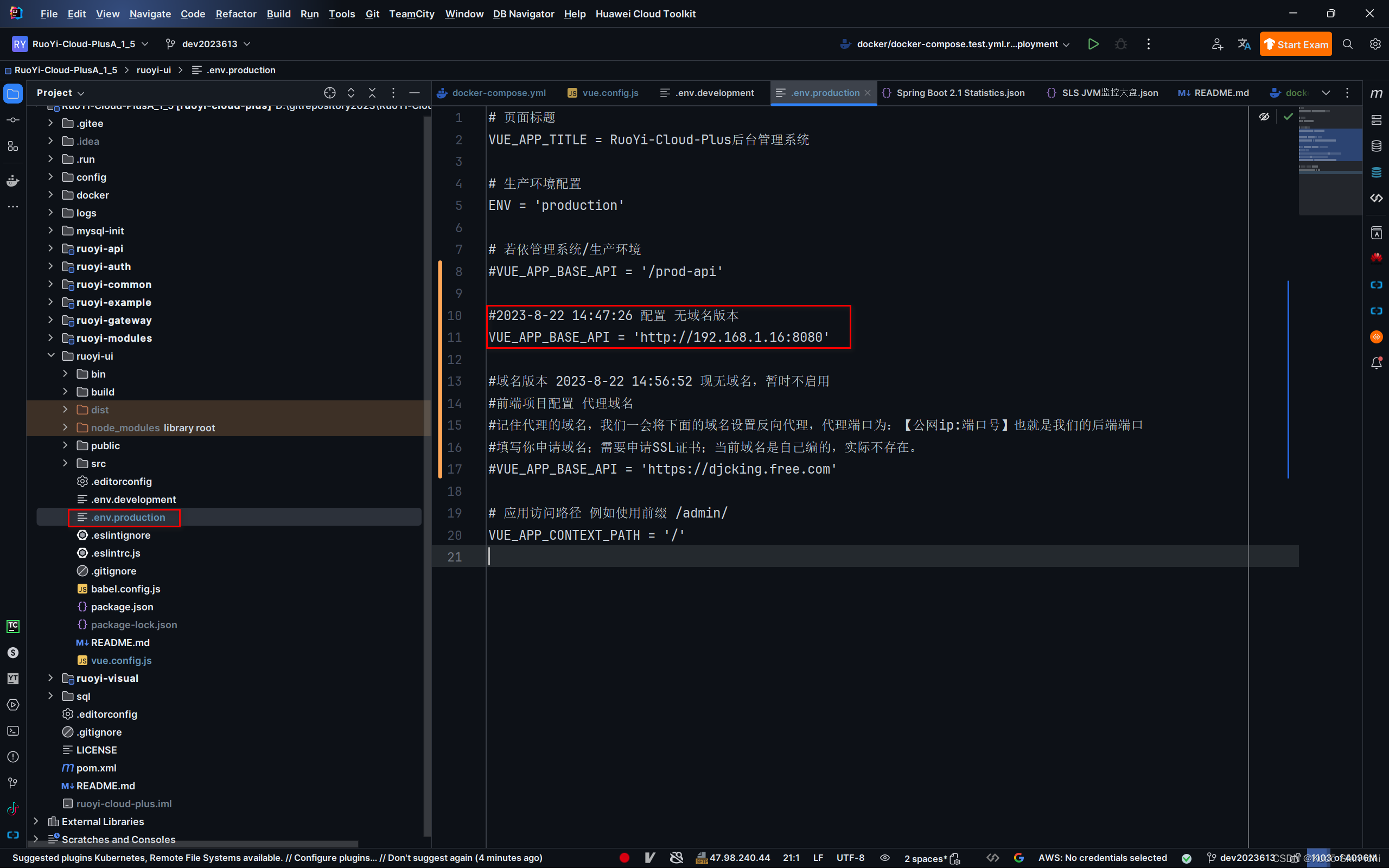Click the Debug bug icon
This screenshot has height=868, width=1389.
(1120, 44)
